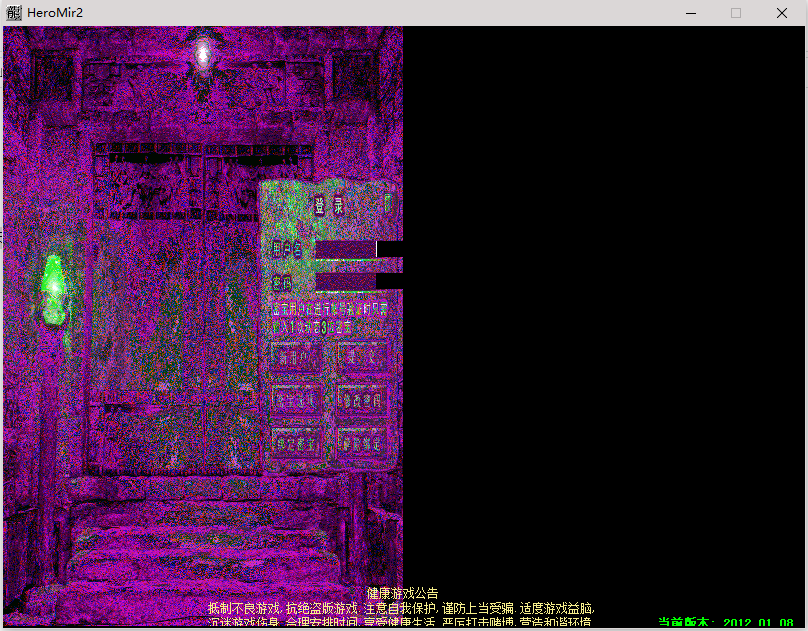Click the 用户名 username input field
808x631 pixels.
point(359,249)
